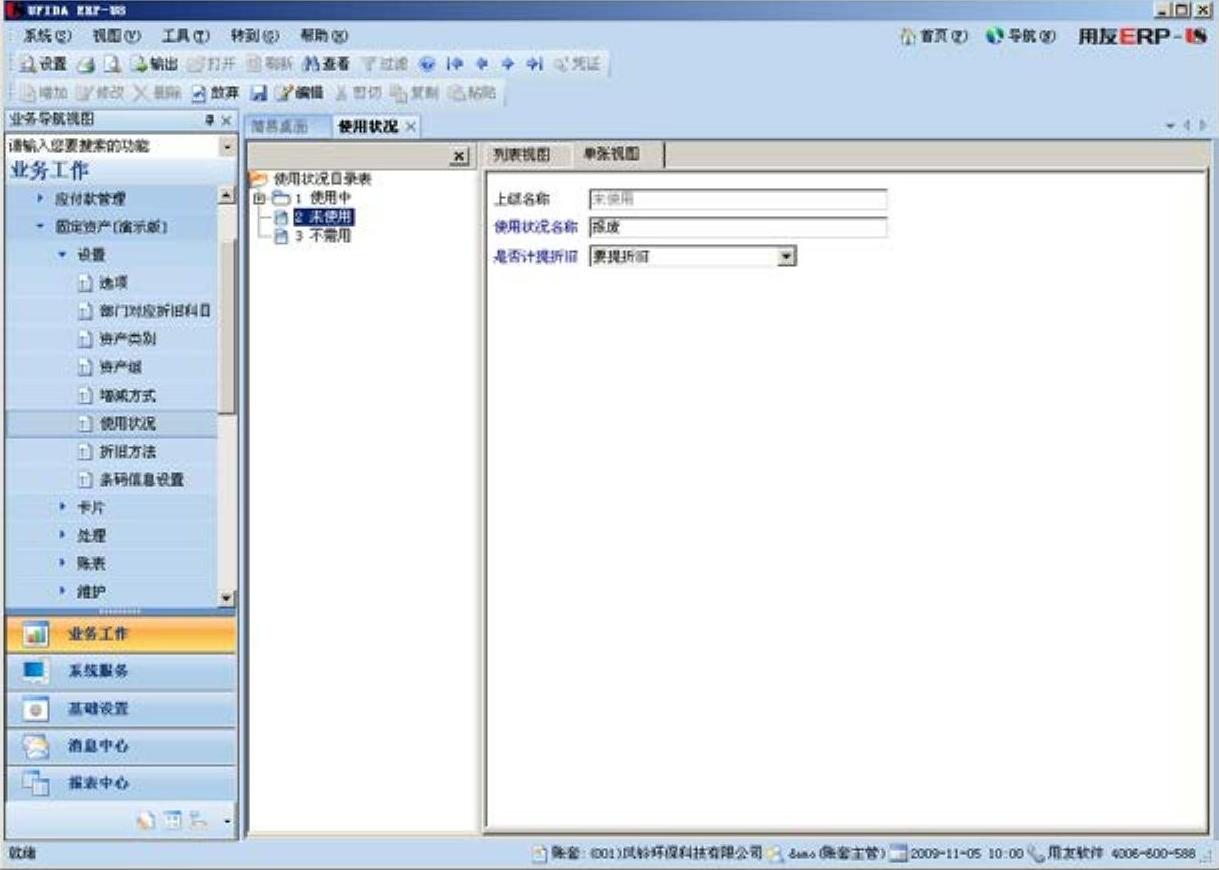Click navigation tree scroll up arrow
This screenshot has height=870, width=1219.
point(227,197)
